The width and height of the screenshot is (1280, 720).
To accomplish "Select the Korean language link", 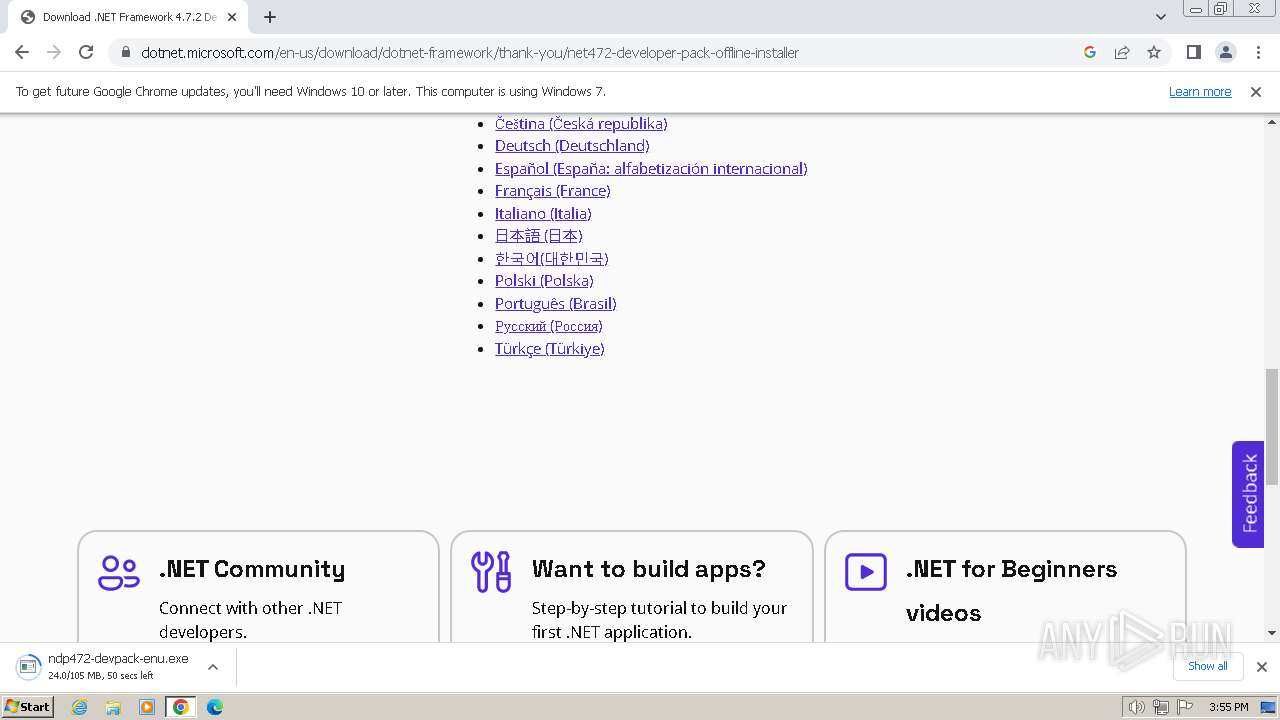I will [x=551, y=259].
